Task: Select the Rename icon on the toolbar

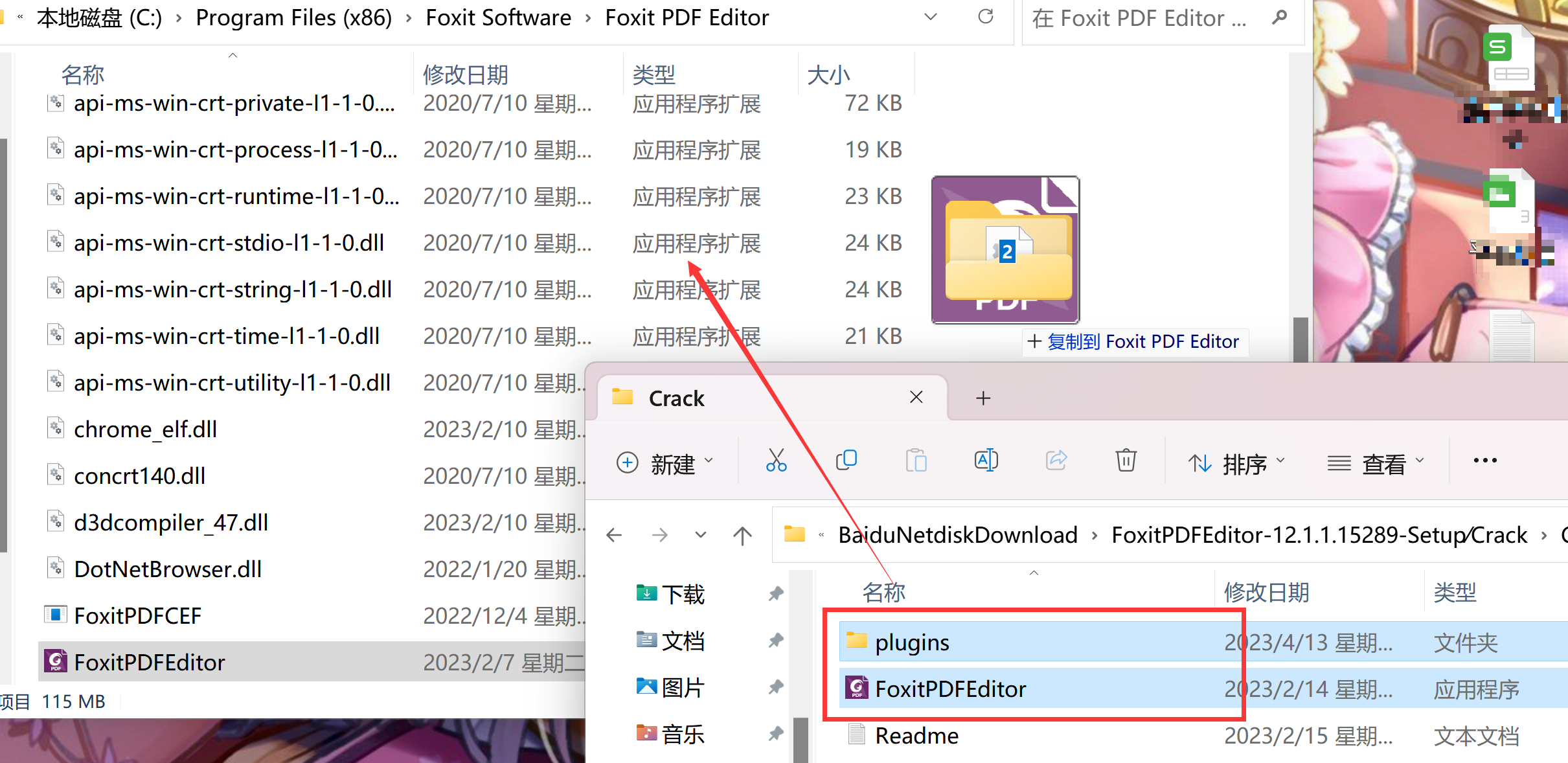Action: click(x=986, y=461)
